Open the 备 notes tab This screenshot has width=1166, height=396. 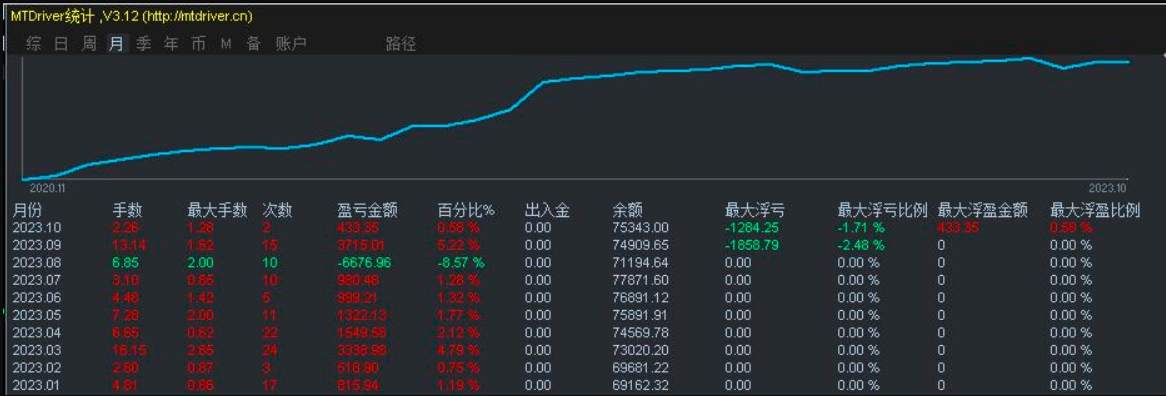254,44
